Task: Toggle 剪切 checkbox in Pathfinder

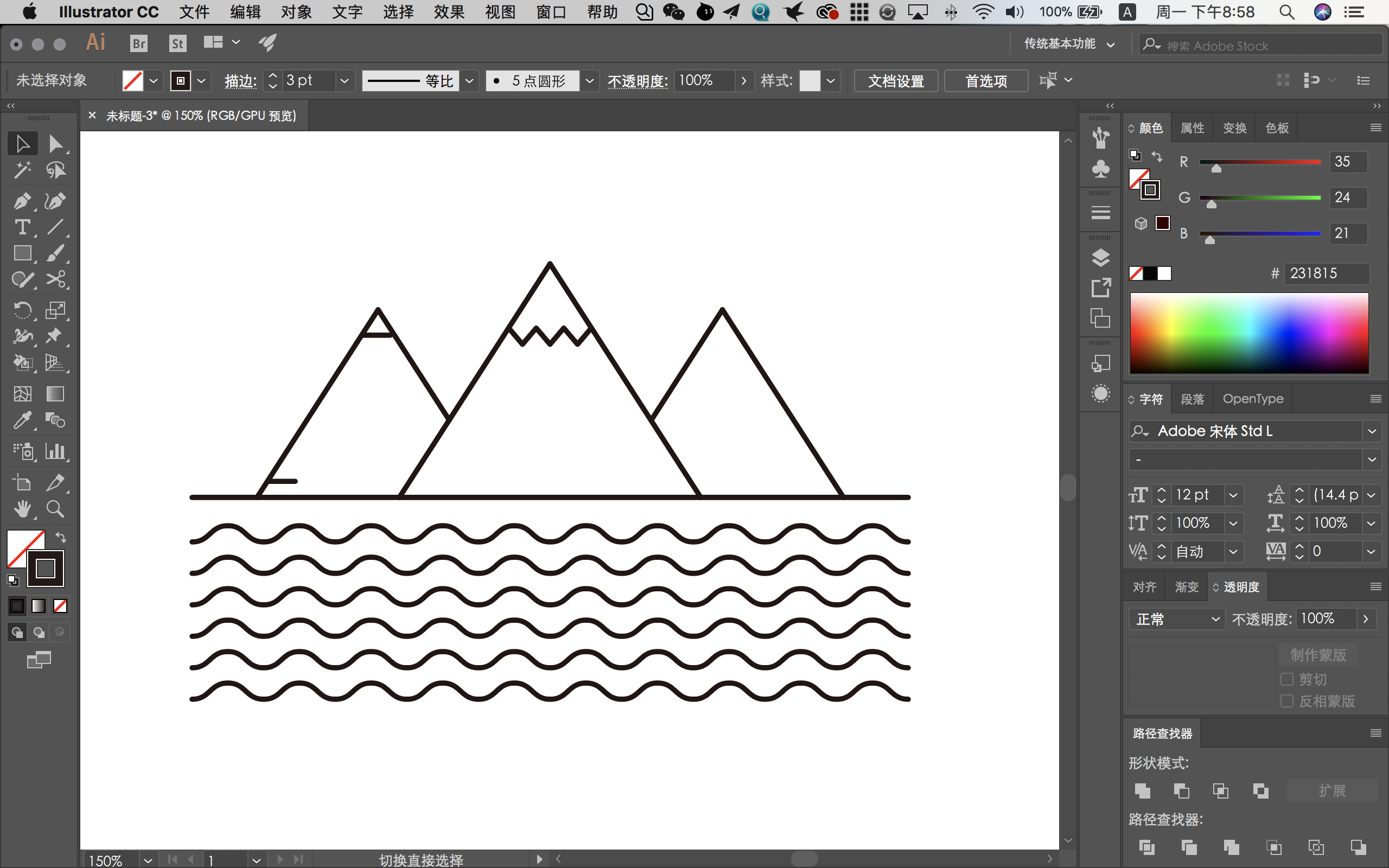Action: (1286, 678)
